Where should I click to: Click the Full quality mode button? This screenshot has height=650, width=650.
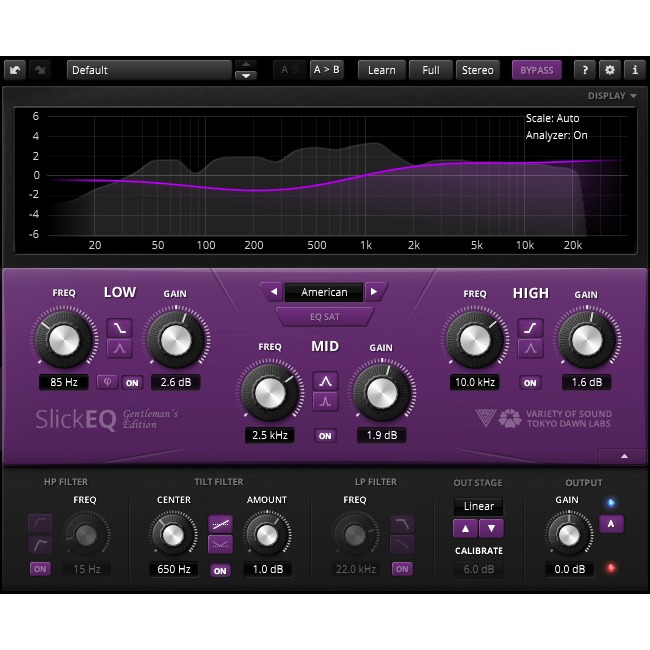[431, 70]
